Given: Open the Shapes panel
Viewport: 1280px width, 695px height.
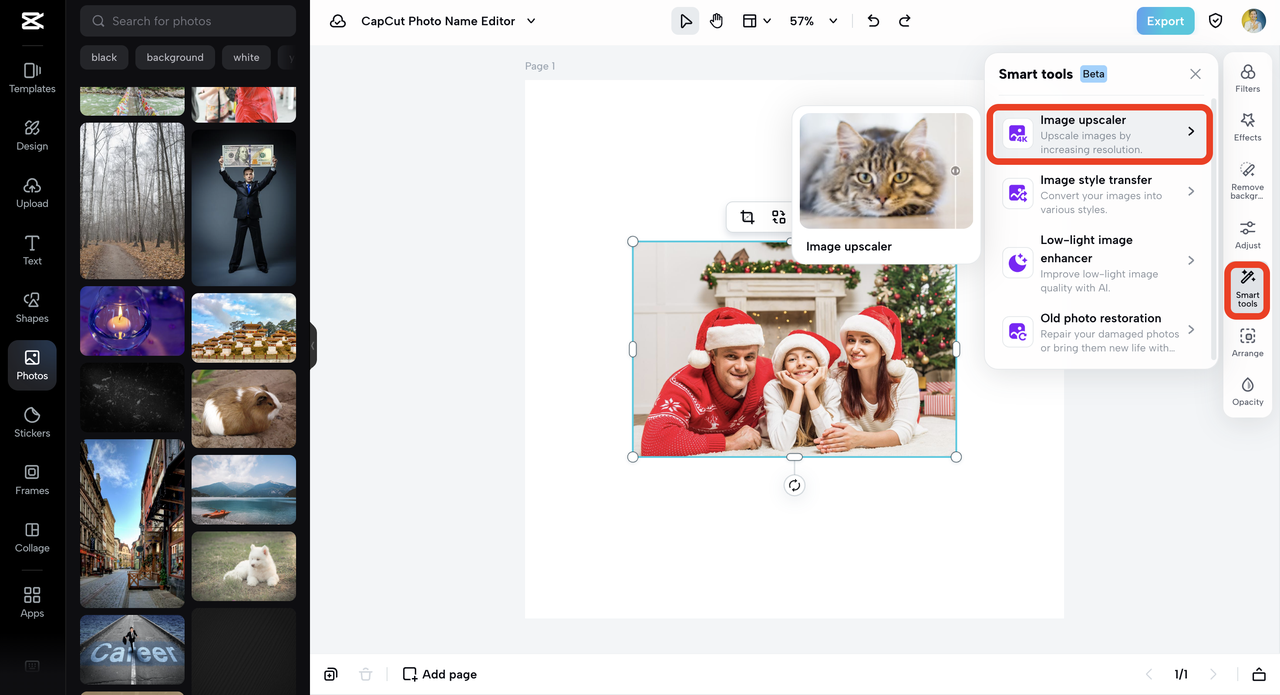Looking at the screenshot, I should tap(32, 307).
